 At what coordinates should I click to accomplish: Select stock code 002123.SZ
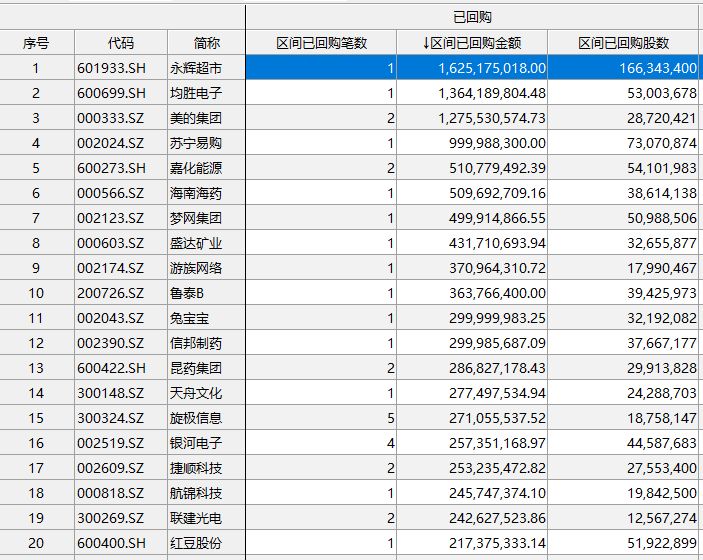tap(111, 218)
